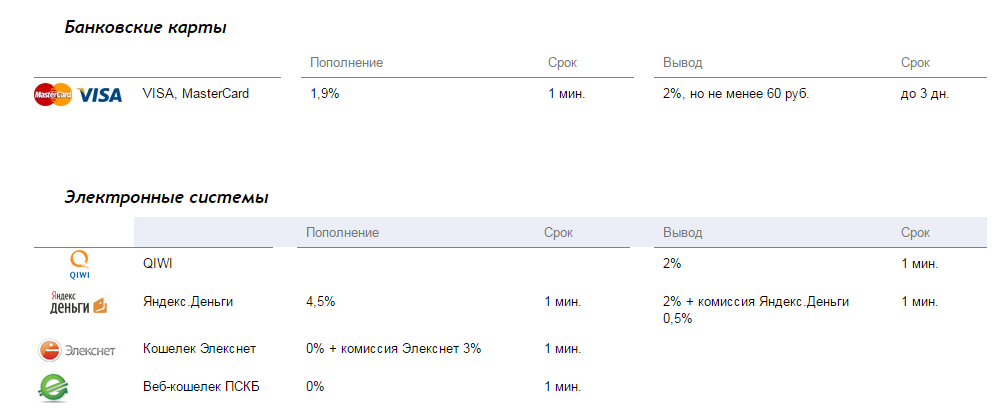Viewport: 997px width, 414px height.
Task: Click the VISA logo icon
Action: tap(100, 95)
